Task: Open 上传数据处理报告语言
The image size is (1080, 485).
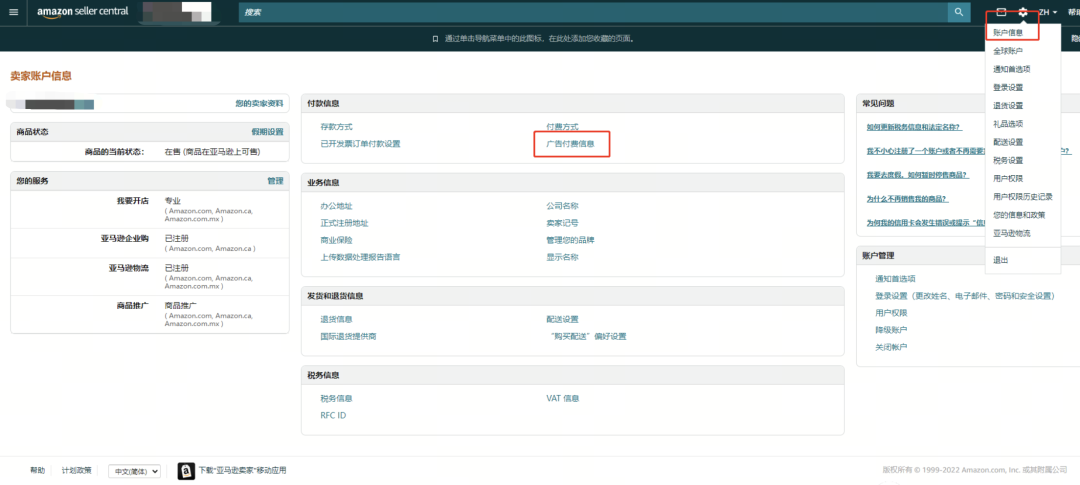Action: point(360,257)
